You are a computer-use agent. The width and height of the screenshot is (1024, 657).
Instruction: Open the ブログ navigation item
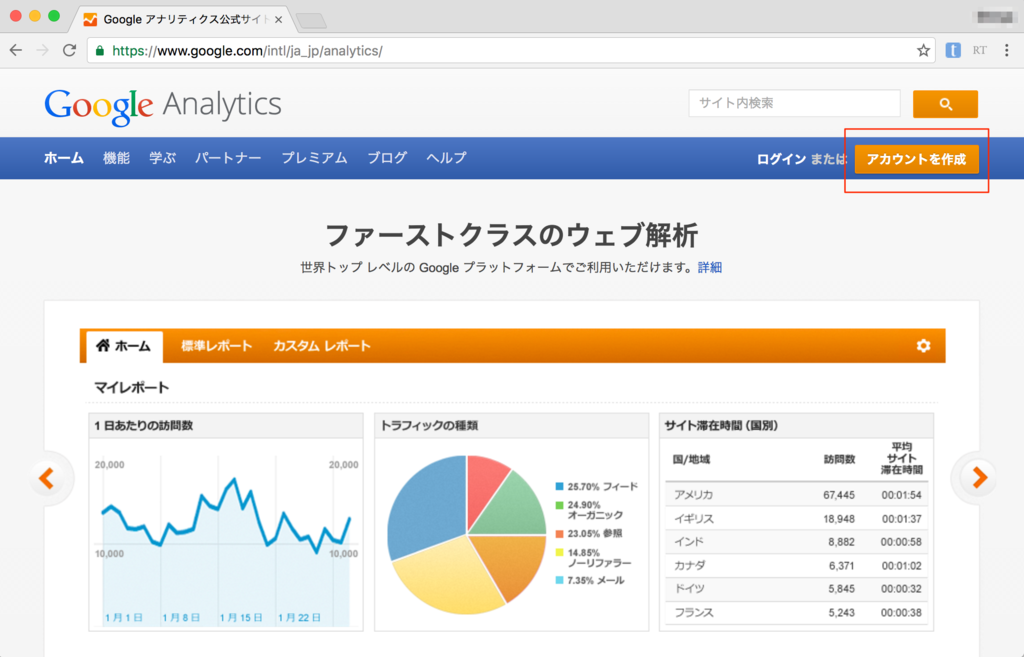point(387,158)
